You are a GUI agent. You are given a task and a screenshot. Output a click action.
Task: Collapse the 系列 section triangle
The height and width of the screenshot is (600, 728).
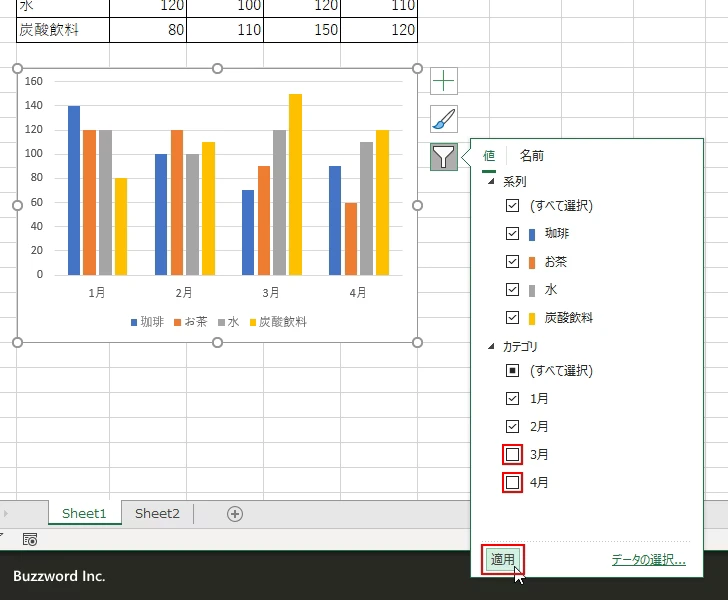[x=491, y=182]
